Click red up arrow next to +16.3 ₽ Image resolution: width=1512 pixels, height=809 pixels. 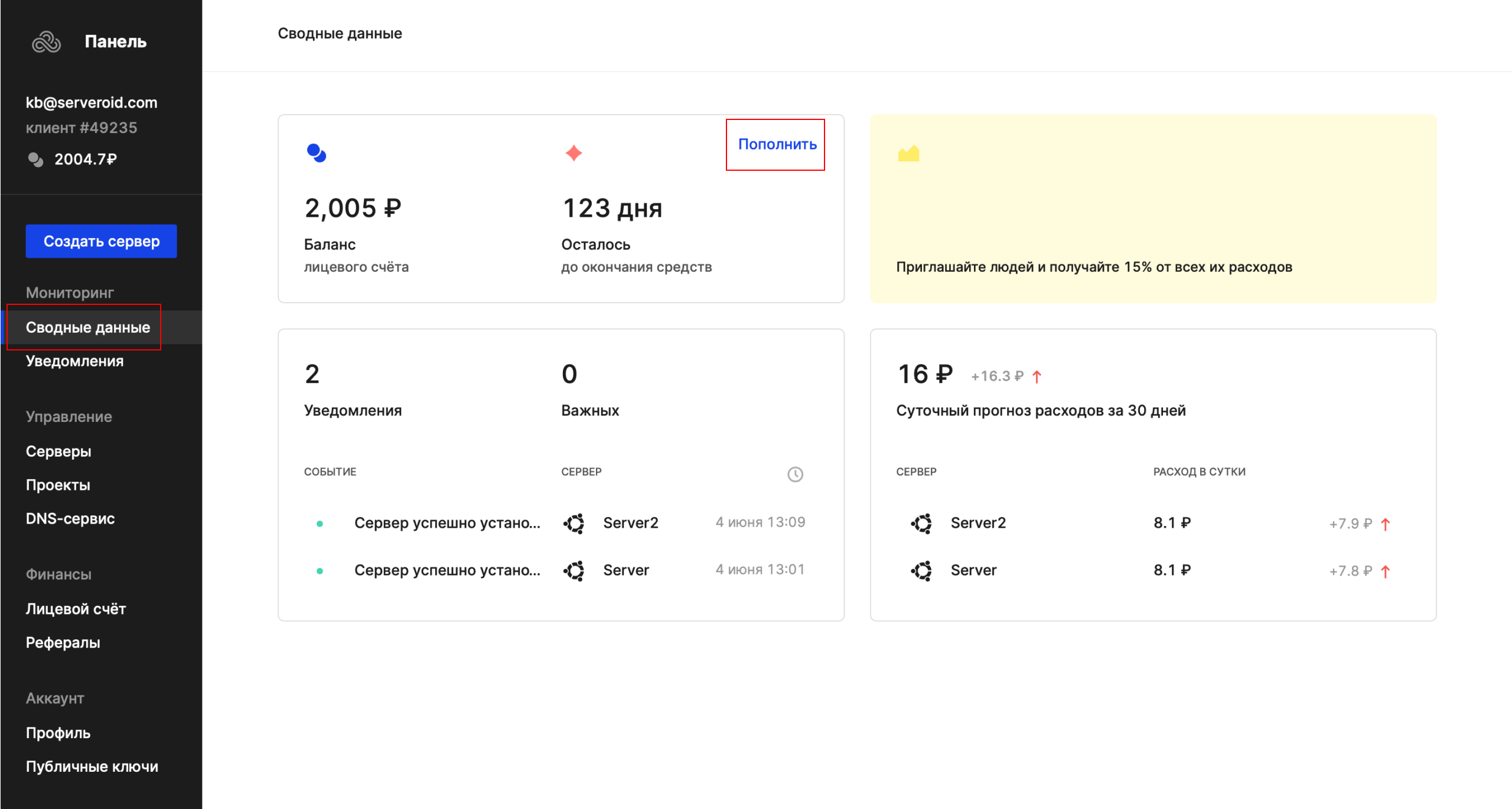click(x=1037, y=376)
